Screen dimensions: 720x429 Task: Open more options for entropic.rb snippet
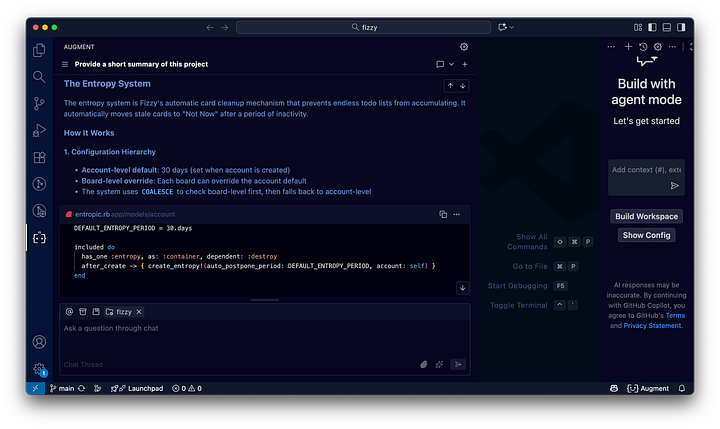coord(456,214)
